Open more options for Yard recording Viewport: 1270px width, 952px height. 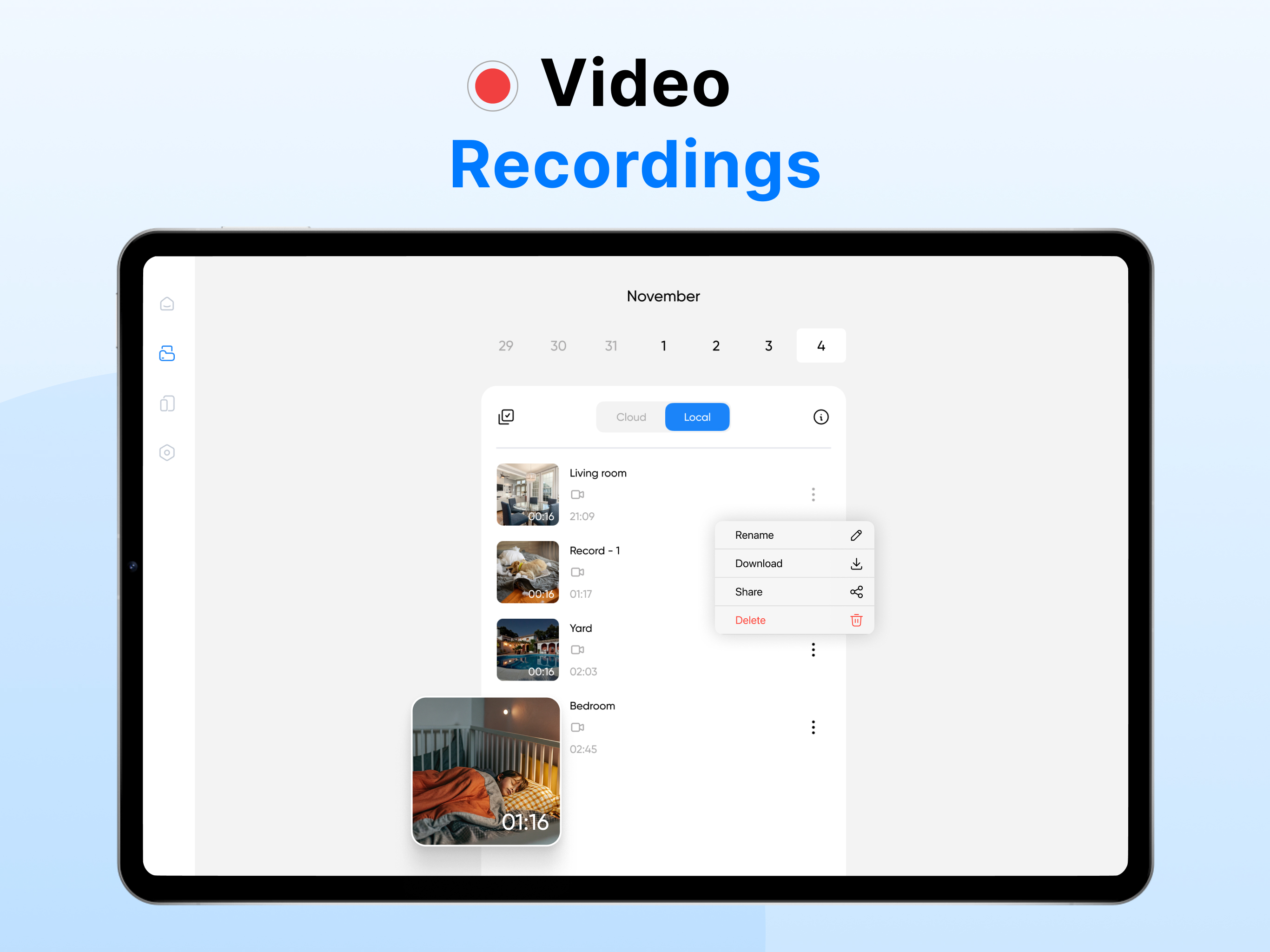[x=813, y=650]
